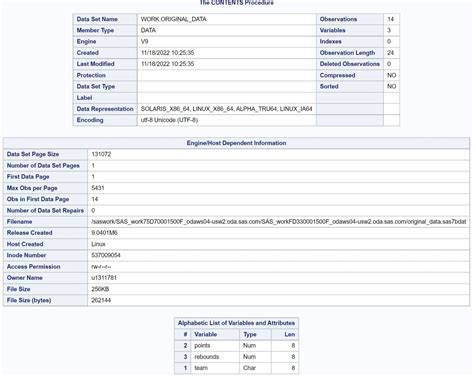Image resolution: width=474 pixels, height=377 pixels.
Task: Select the Observations row label
Action: 338,19
